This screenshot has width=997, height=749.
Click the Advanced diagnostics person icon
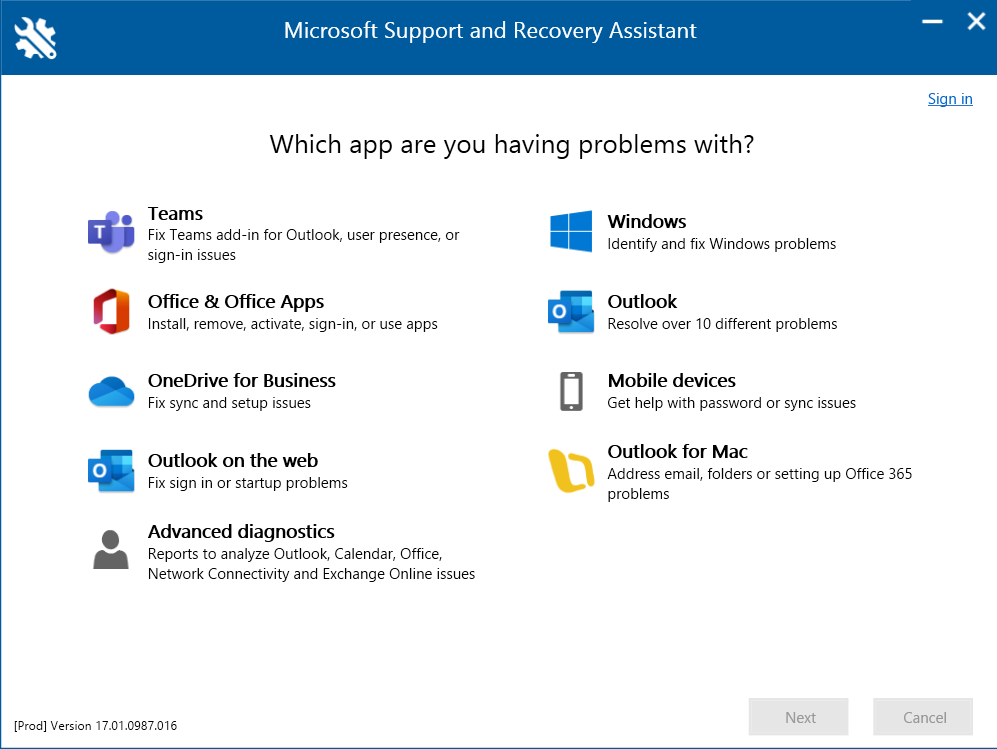tap(111, 551)
